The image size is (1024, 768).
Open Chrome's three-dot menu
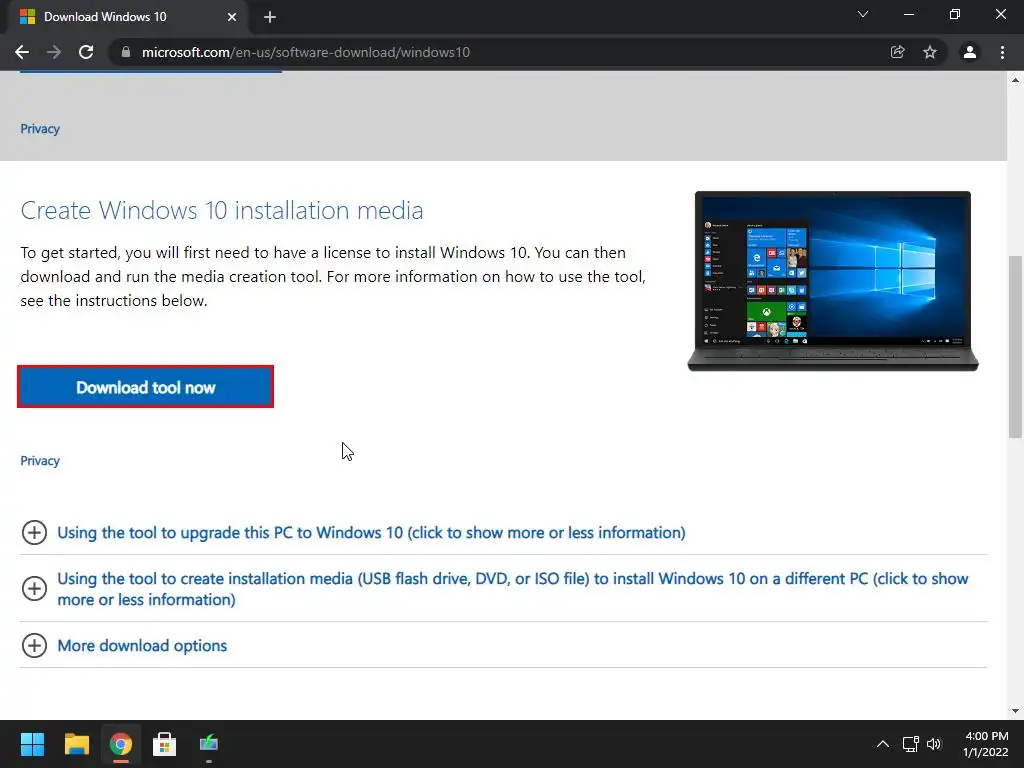(1002, 52)
